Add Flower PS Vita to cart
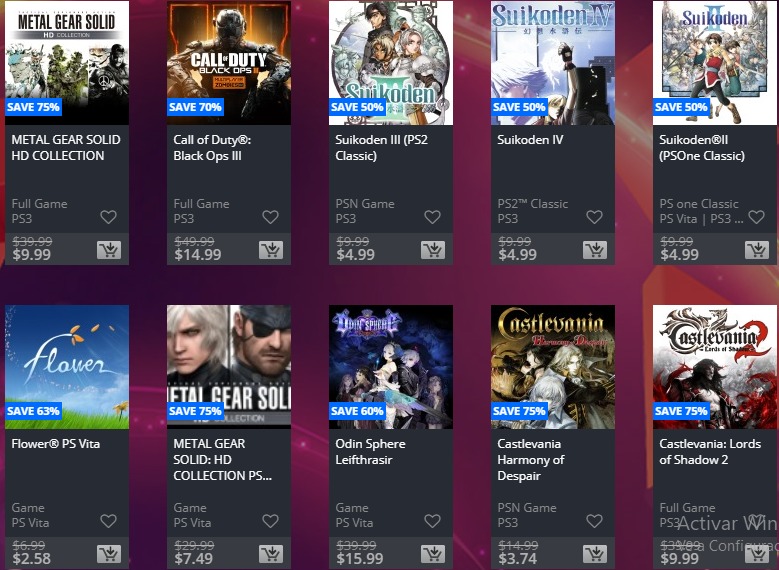This screenshot has height=570, width=779. pos(109,554)
